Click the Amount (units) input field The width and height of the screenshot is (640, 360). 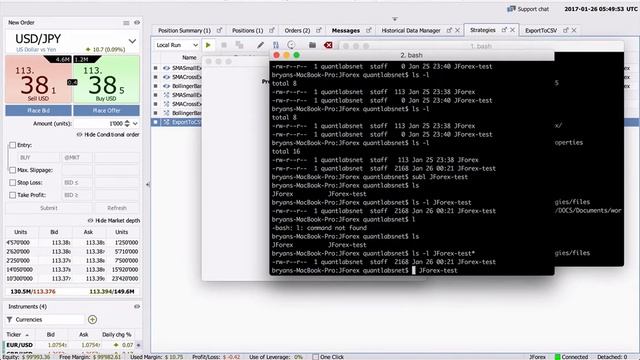click(99, 123)
